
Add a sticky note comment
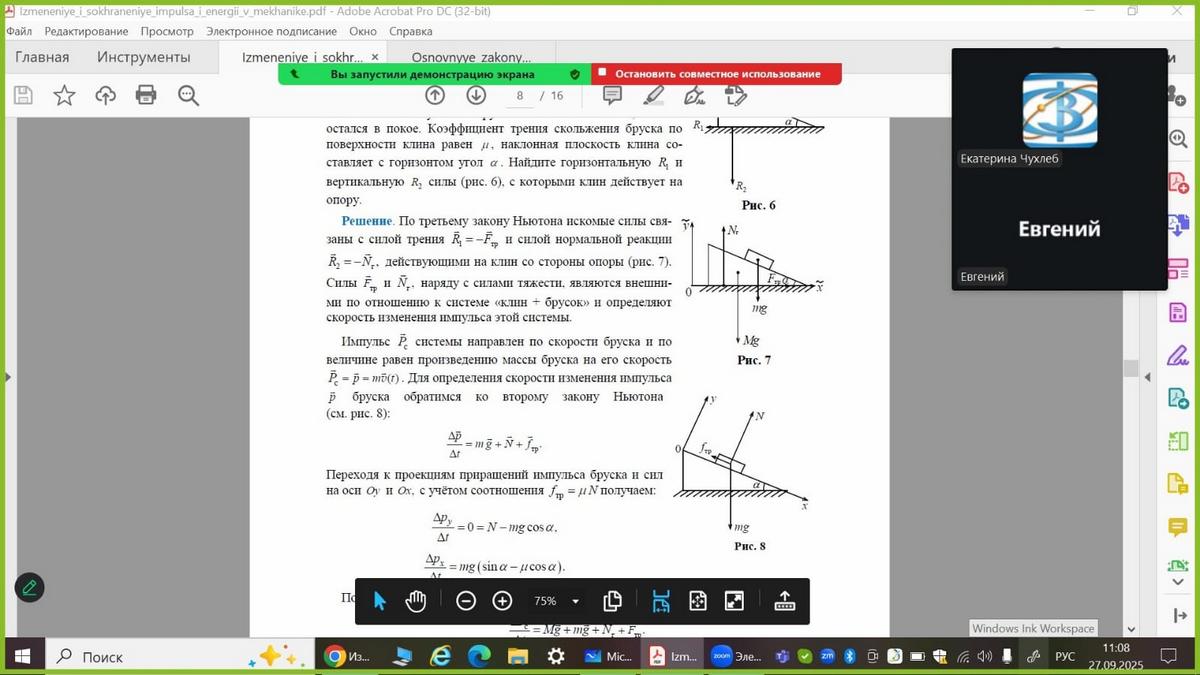(x=612, y=95)
